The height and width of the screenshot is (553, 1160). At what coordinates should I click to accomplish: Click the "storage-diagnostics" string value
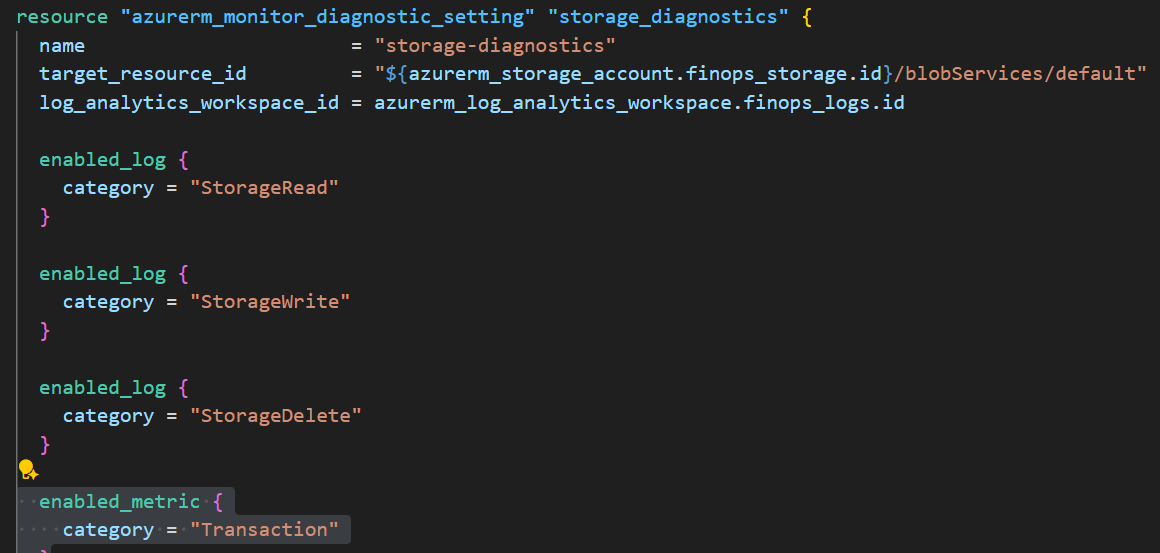495,46
